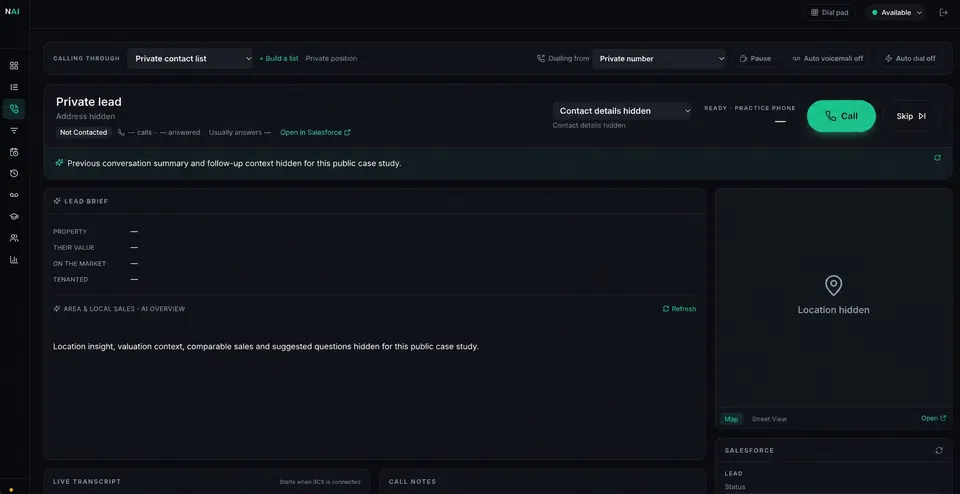Open the bar chart reports icon
The height and width of the screenshot is (494, 960).
[14, 260]
